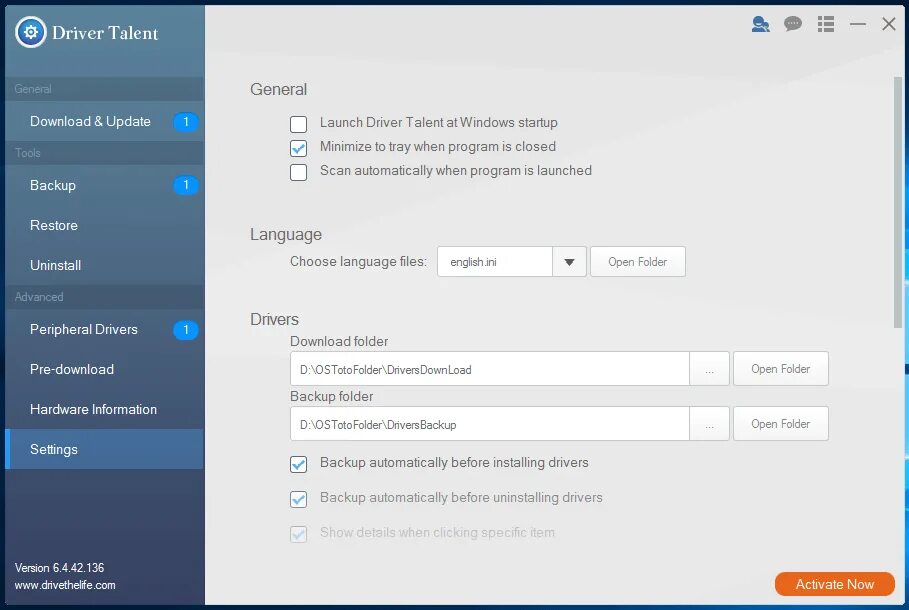
Task: Click Open Folder for Backup folder
Action: (x=780, y=424)
